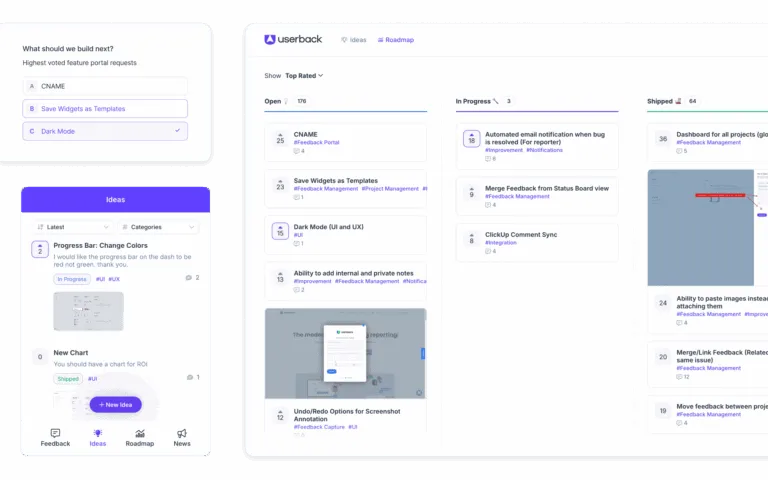Open comment icon on Automated email card
768x480 pixels.
(x=490, y=159)
